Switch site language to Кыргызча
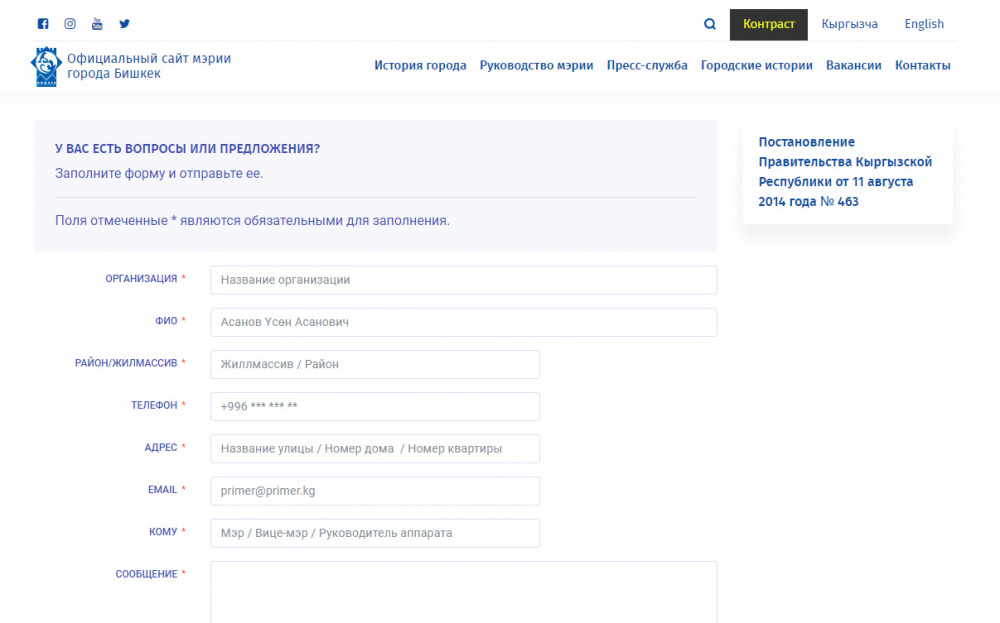The image size is (1000, 623). (849, 24)
